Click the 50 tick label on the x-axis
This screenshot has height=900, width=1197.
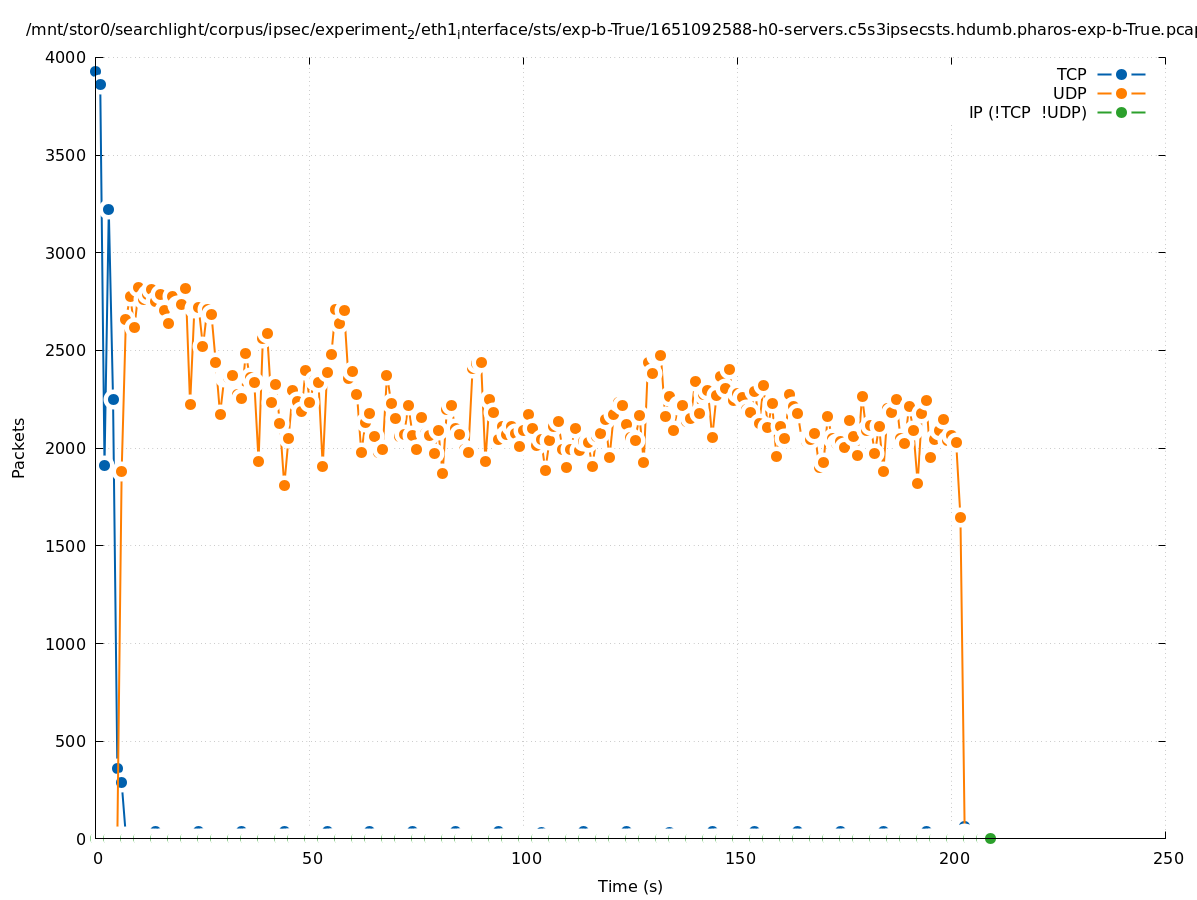310,858
